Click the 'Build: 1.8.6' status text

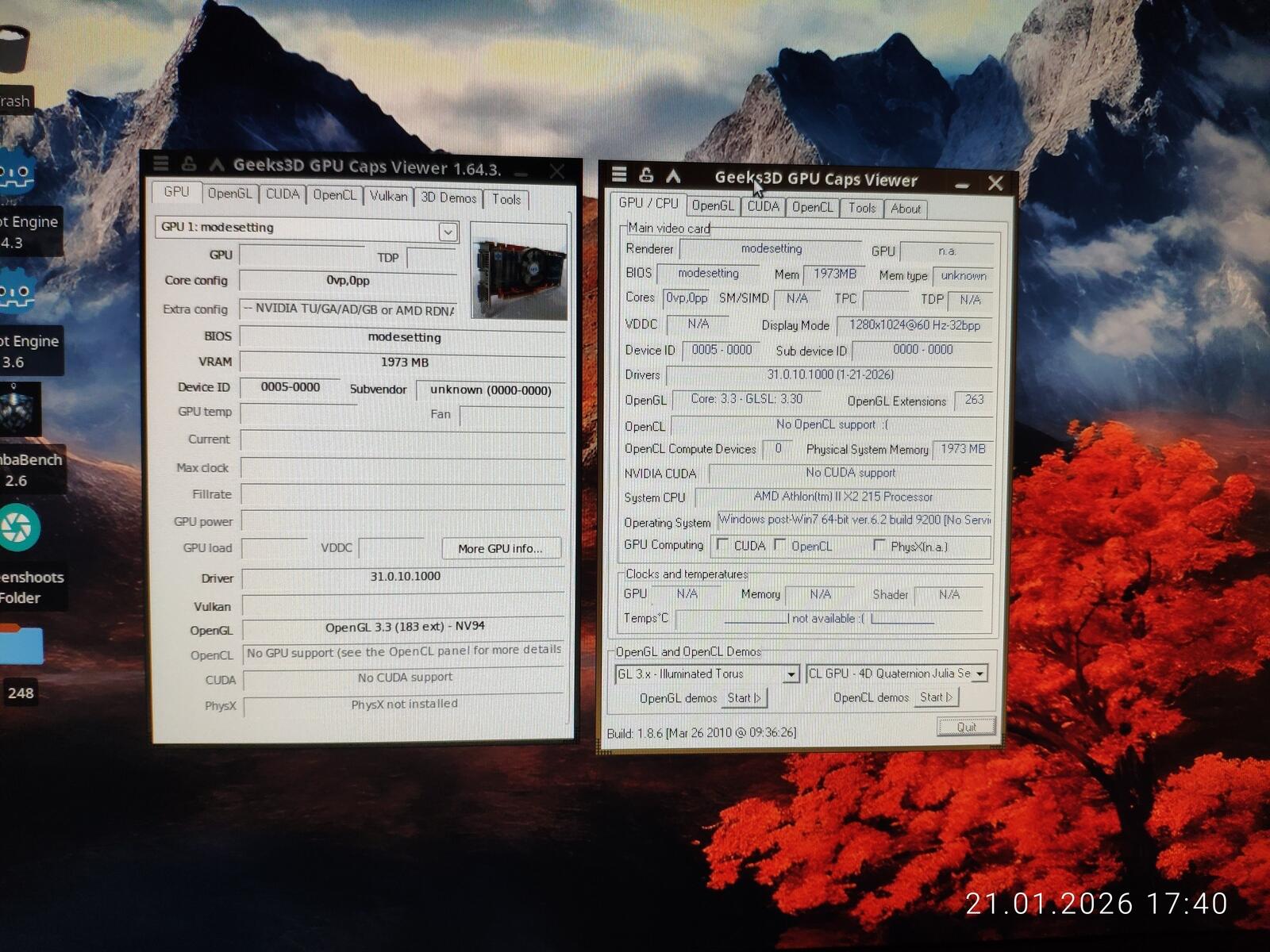point(702,732)
